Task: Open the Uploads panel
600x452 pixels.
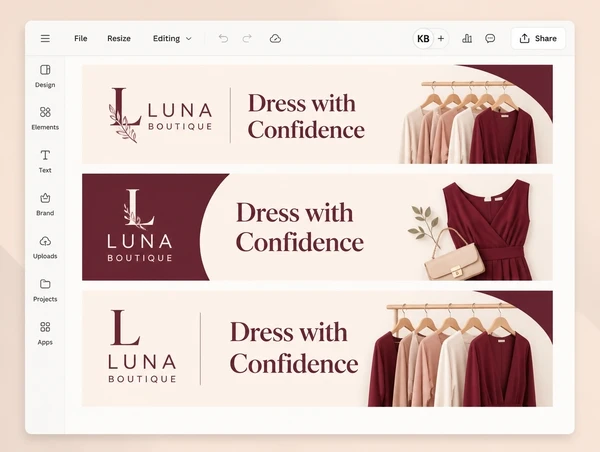Action: [x=45, y=248]
